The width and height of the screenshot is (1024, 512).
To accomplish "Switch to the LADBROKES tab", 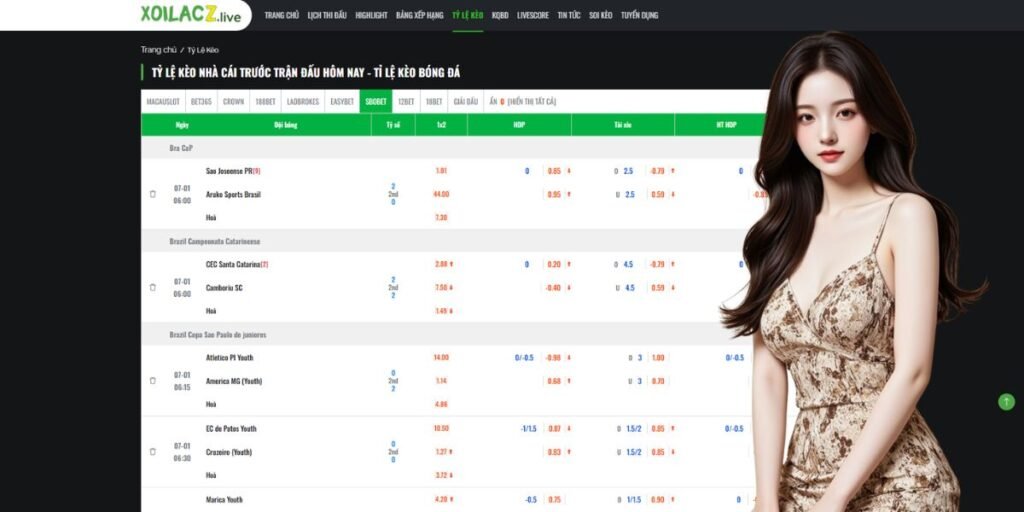I will (x=303, y=101).
